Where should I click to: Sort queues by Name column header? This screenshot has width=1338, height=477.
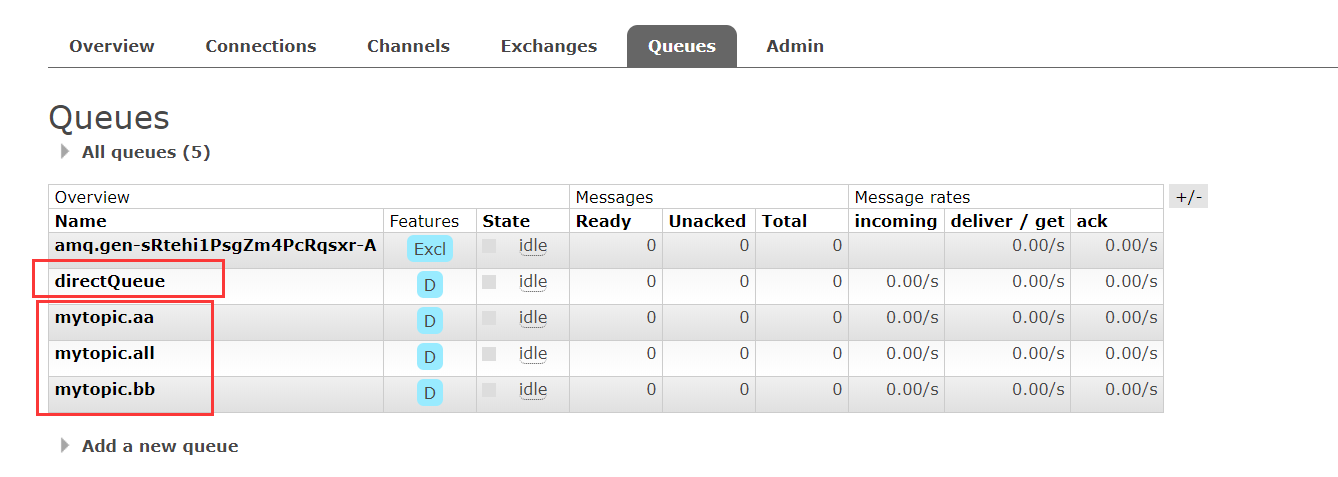81,221
